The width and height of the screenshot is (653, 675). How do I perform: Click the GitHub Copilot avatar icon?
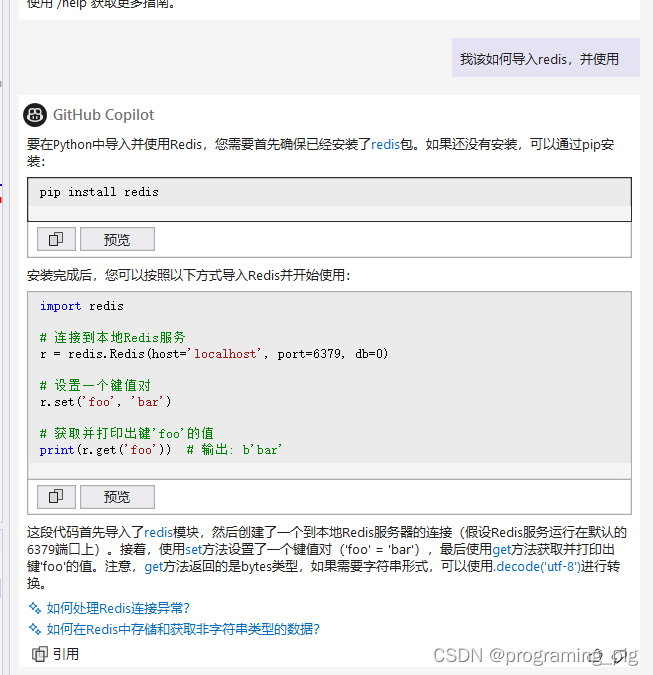35,115
